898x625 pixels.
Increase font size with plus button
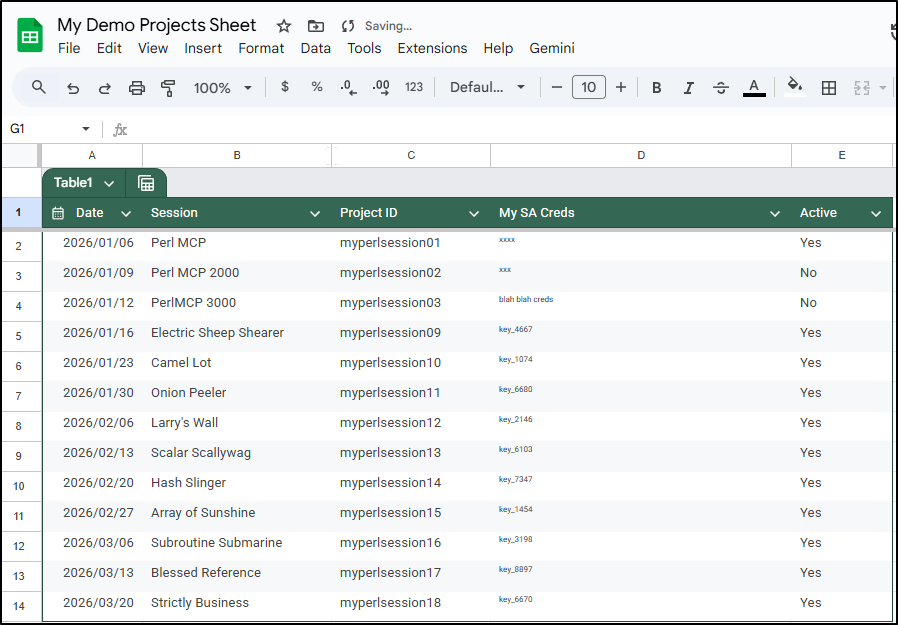(x=621, y=88)
